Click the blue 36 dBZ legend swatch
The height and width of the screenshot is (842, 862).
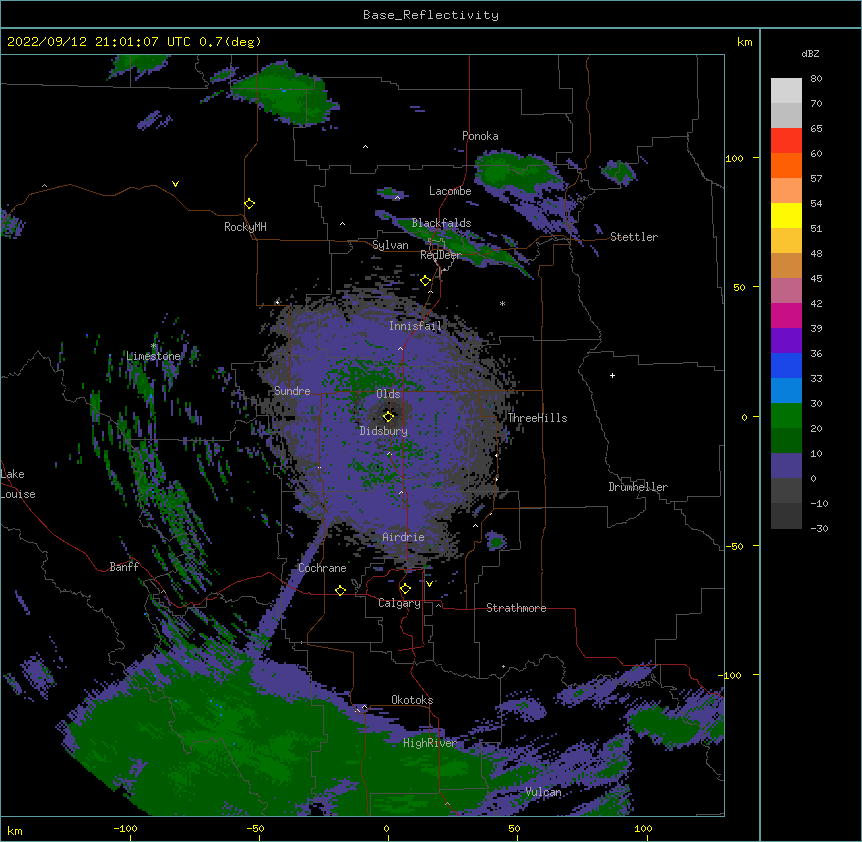click(786, 365)
